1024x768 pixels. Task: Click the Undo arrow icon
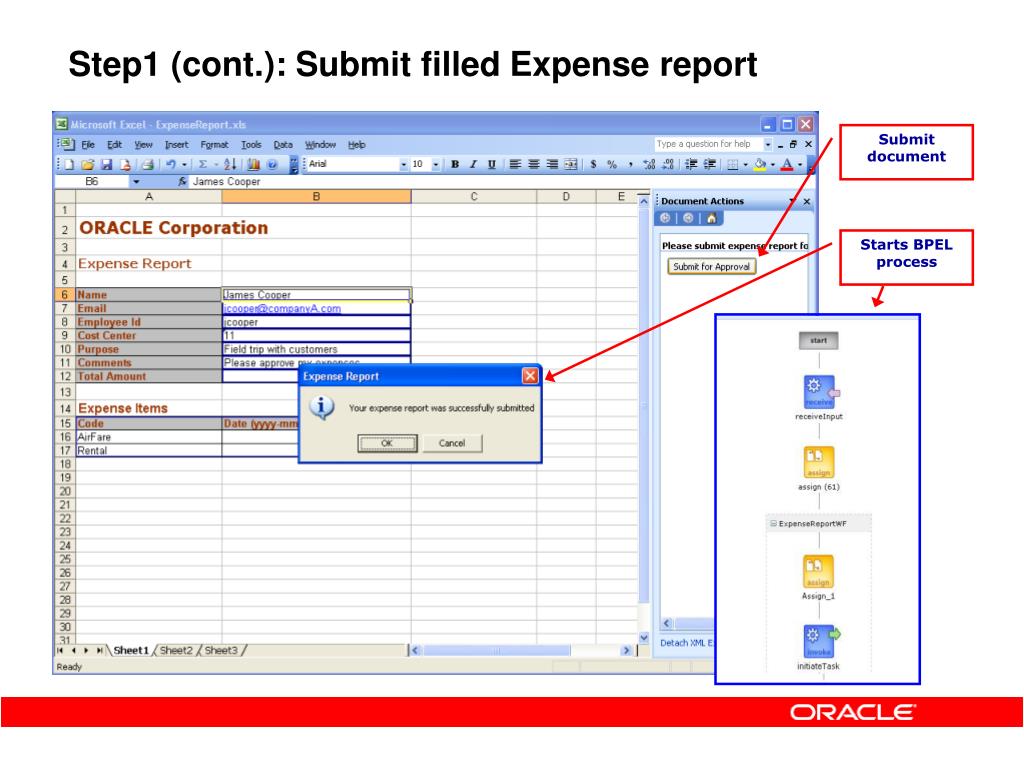(x=171, y=165)
